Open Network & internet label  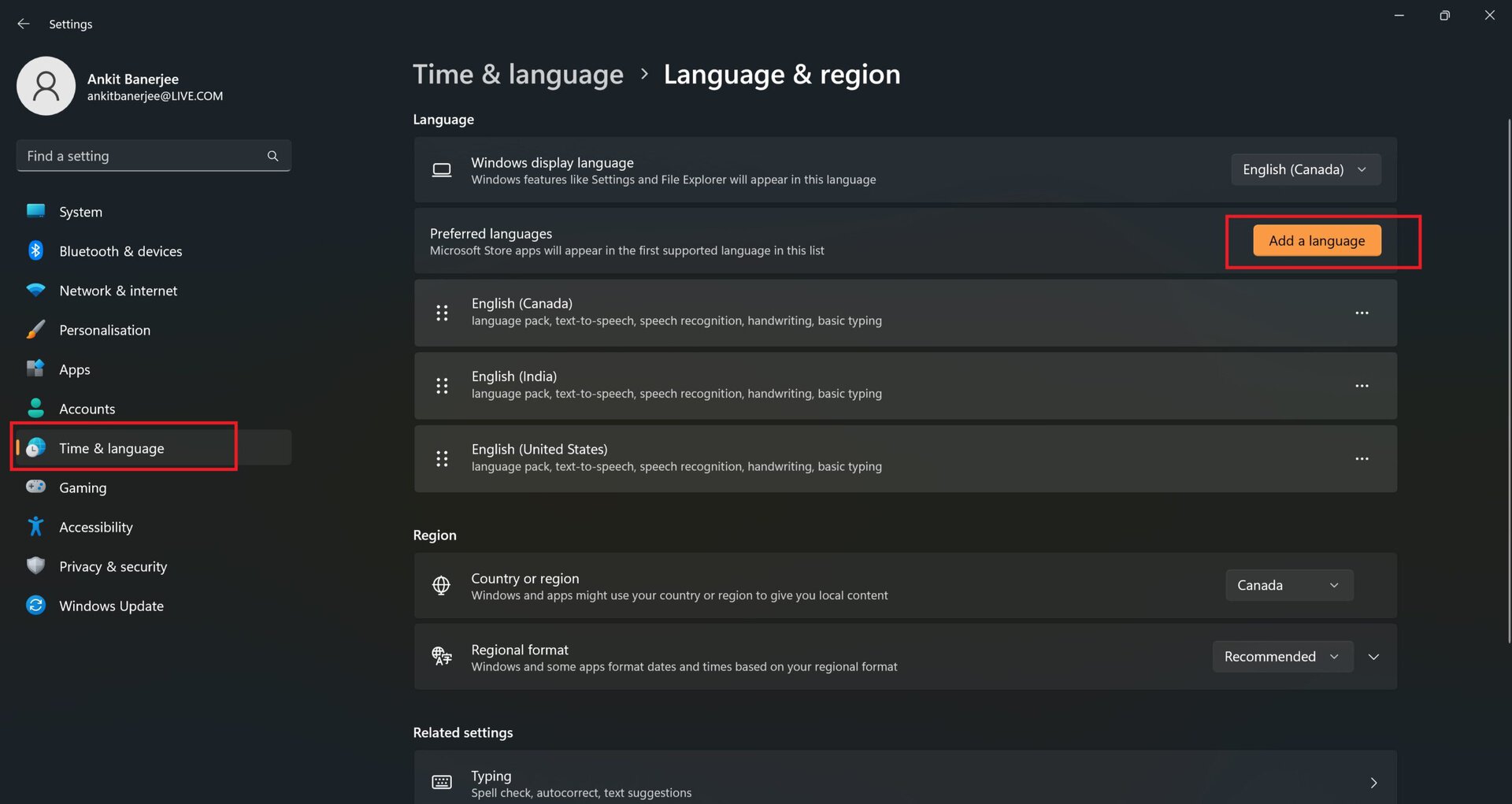click(x=118, y=291)
